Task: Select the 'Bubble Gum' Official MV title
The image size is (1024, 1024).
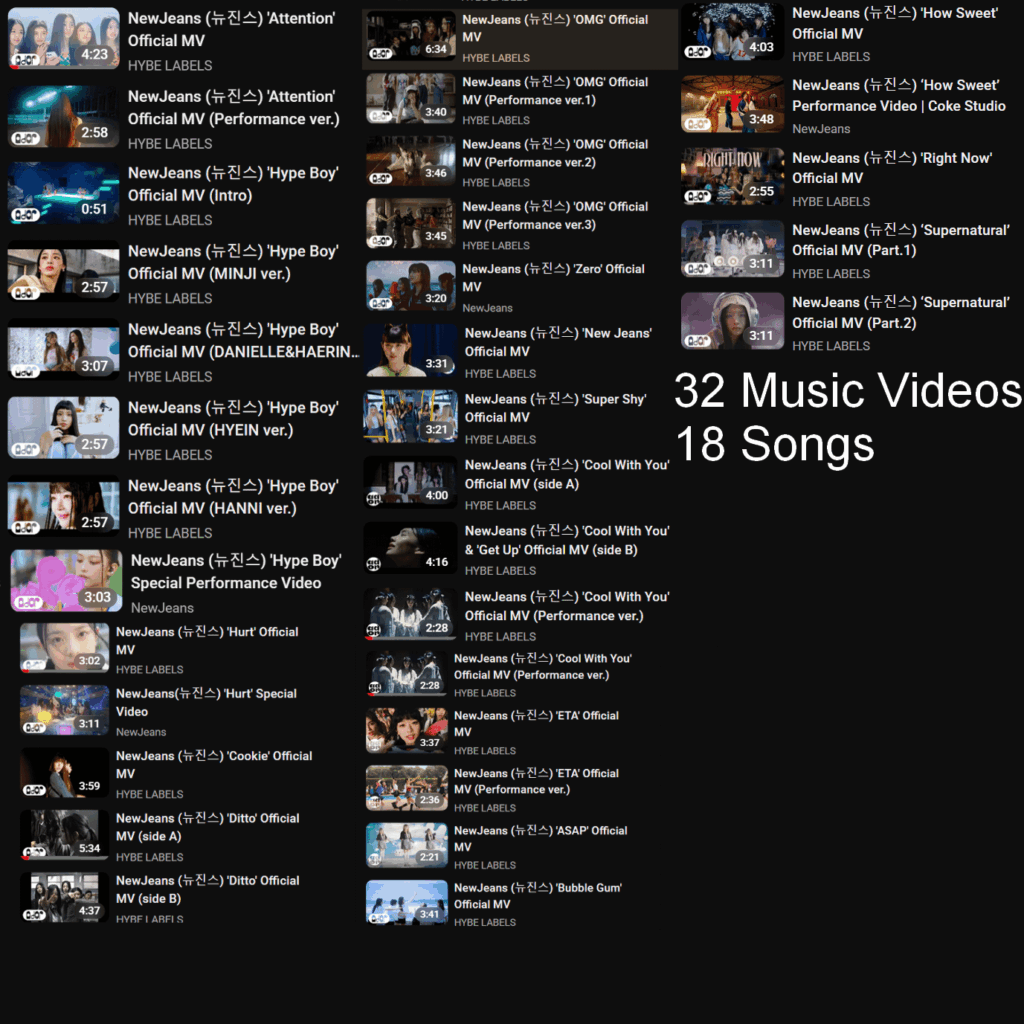Action: 538,896
